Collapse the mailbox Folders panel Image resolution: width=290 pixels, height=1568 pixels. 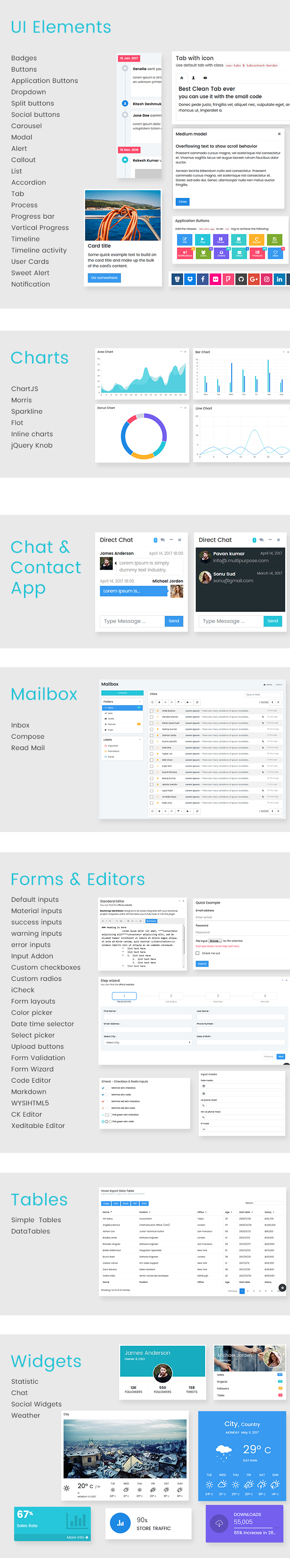coord(140,701)
